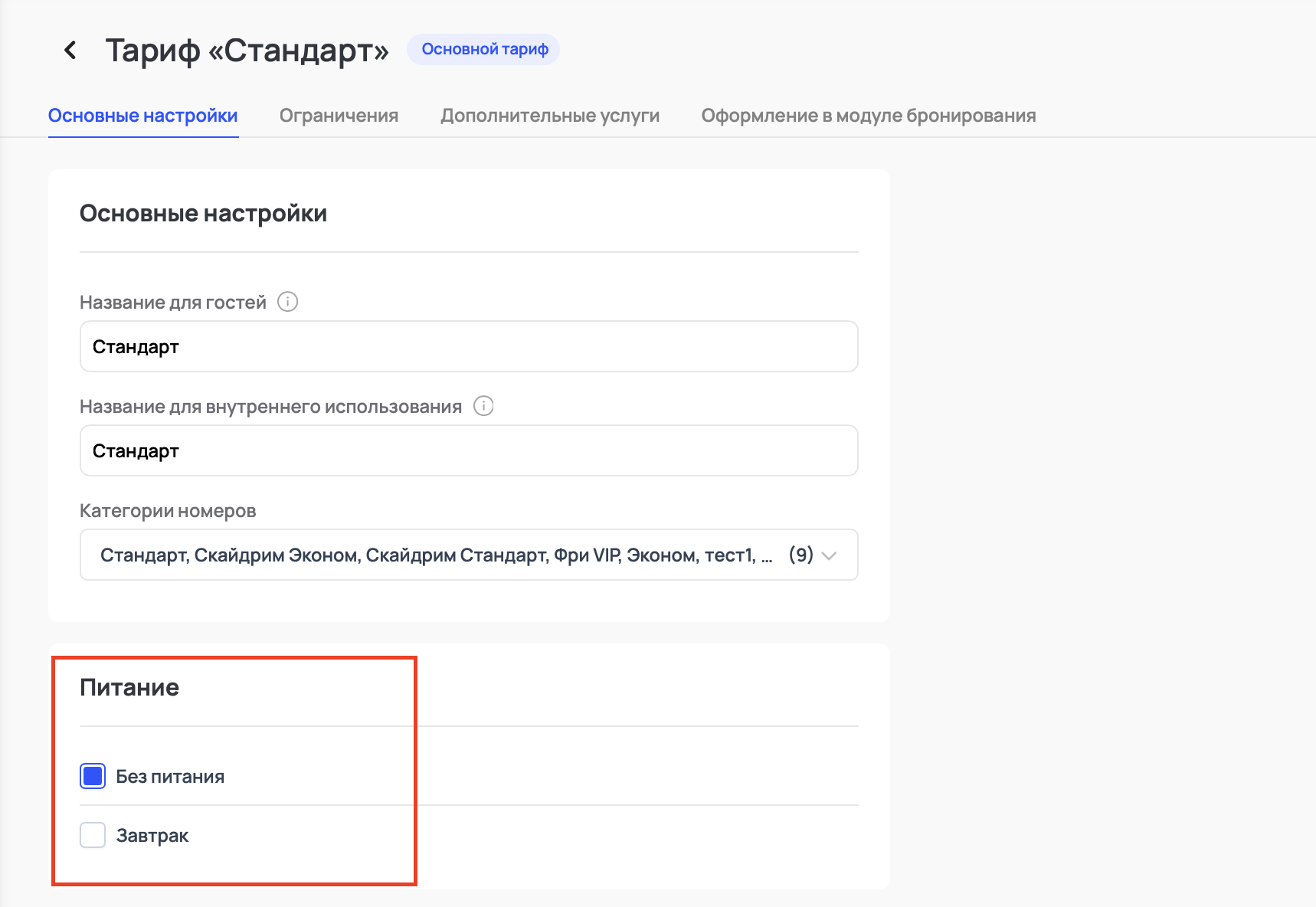Enable the Завтрак checkbox

[x=93, y=835]
